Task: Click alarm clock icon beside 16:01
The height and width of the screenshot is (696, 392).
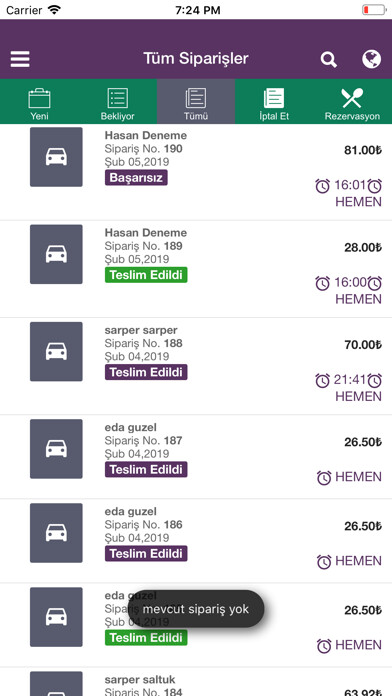Action: click(323, 186)
